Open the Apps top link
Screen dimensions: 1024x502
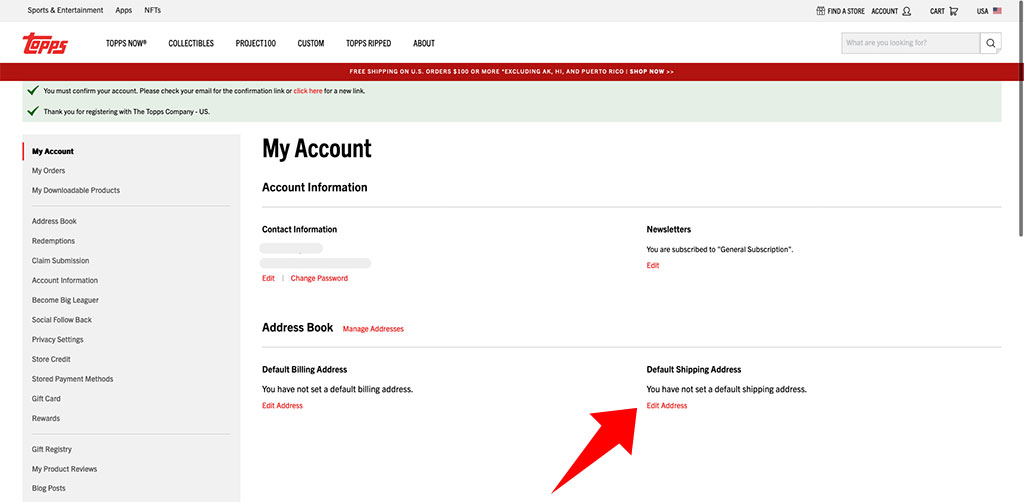123,10
